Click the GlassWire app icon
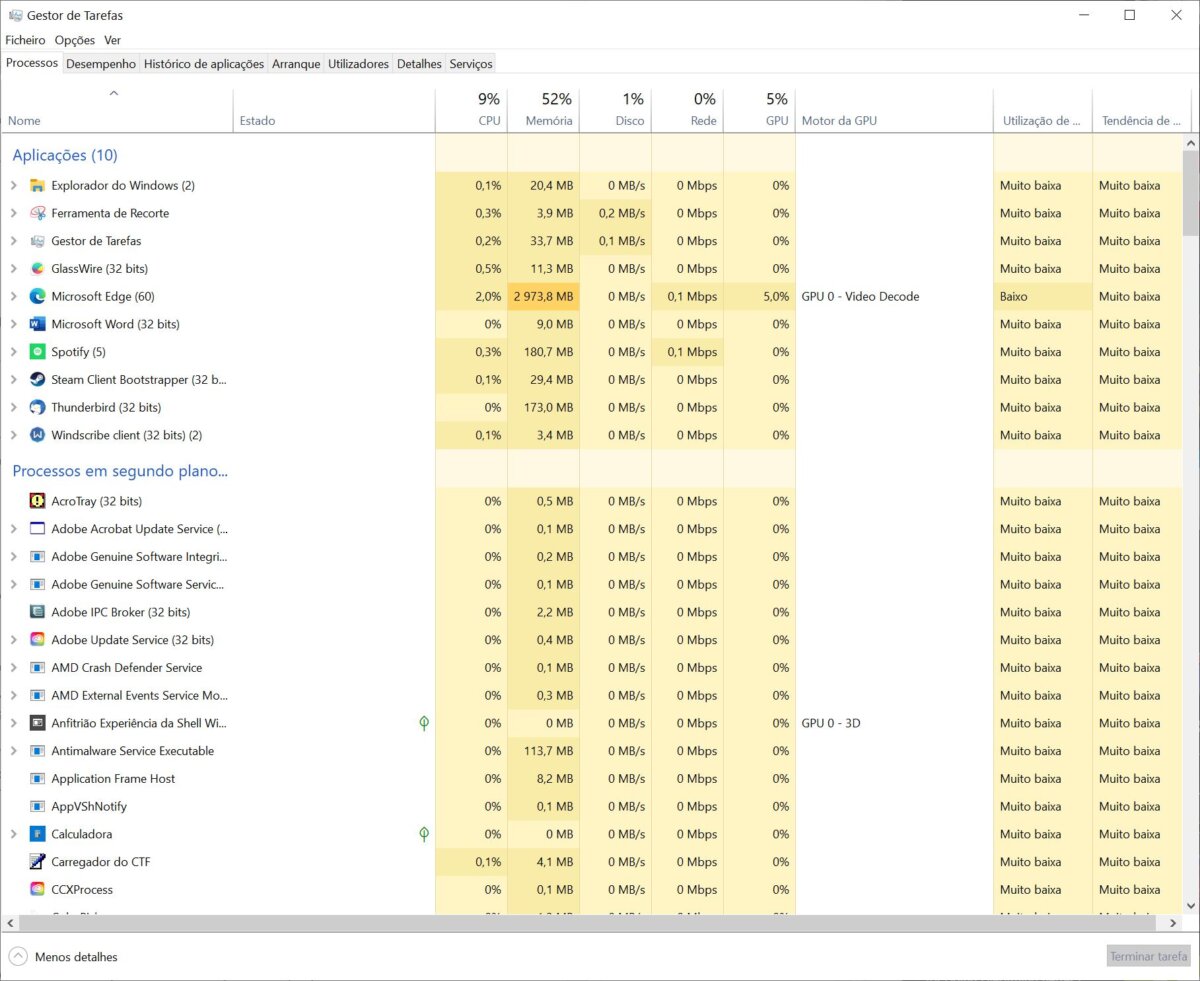Viewport: 1200px width, 981px height. pyautogui.click(x=37, y=269)
